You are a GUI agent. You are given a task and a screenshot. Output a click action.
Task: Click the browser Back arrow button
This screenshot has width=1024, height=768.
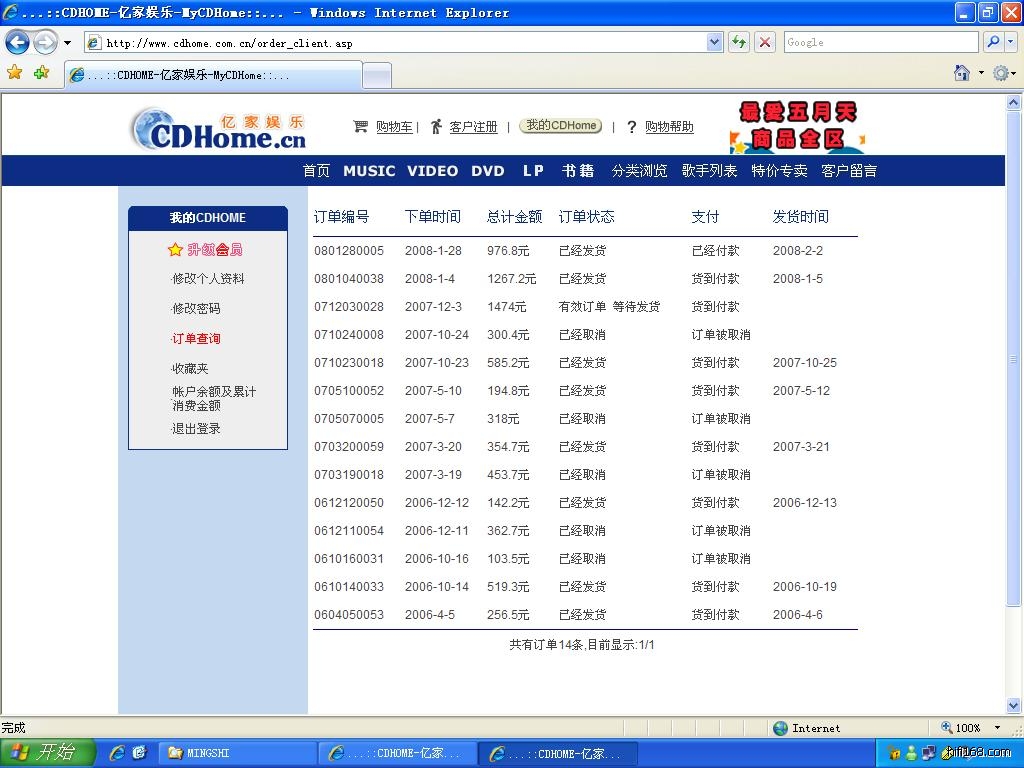17,42
